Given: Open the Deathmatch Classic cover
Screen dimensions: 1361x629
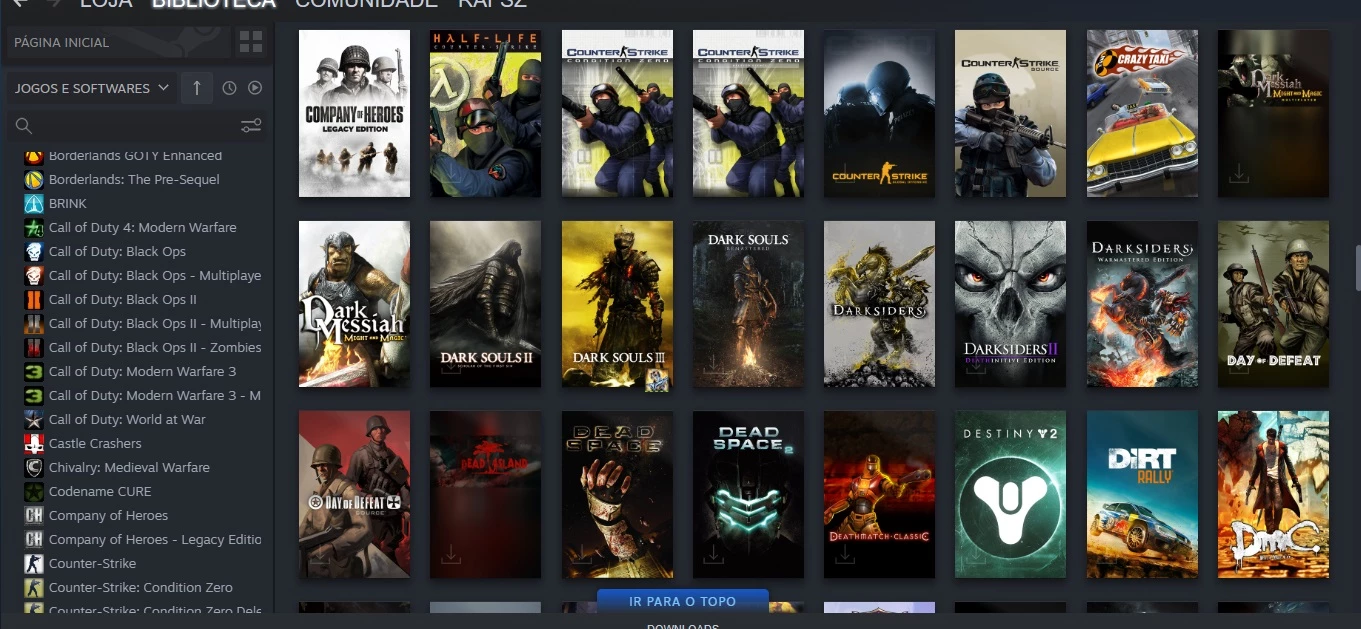Looking at the screenshot, I should click(879, 494).
